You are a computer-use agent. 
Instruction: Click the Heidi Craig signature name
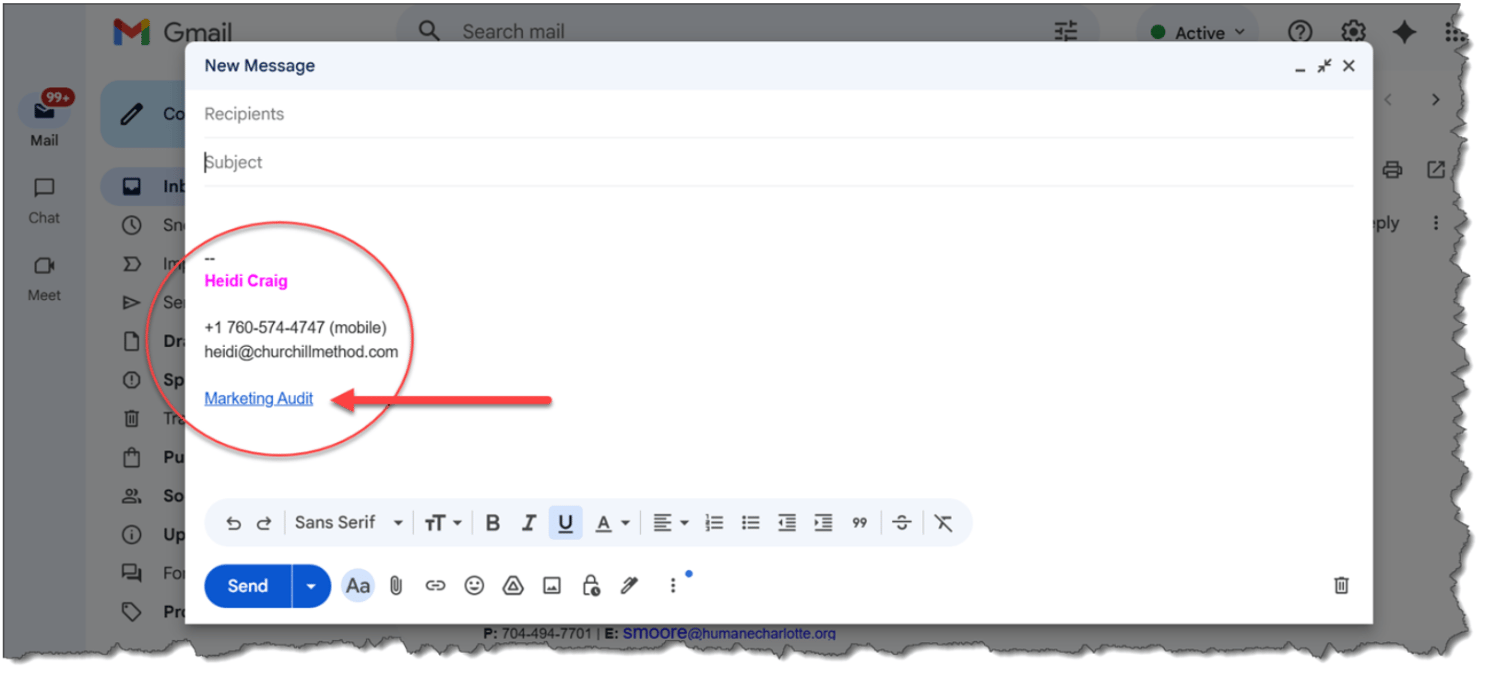tap(246, 281)
